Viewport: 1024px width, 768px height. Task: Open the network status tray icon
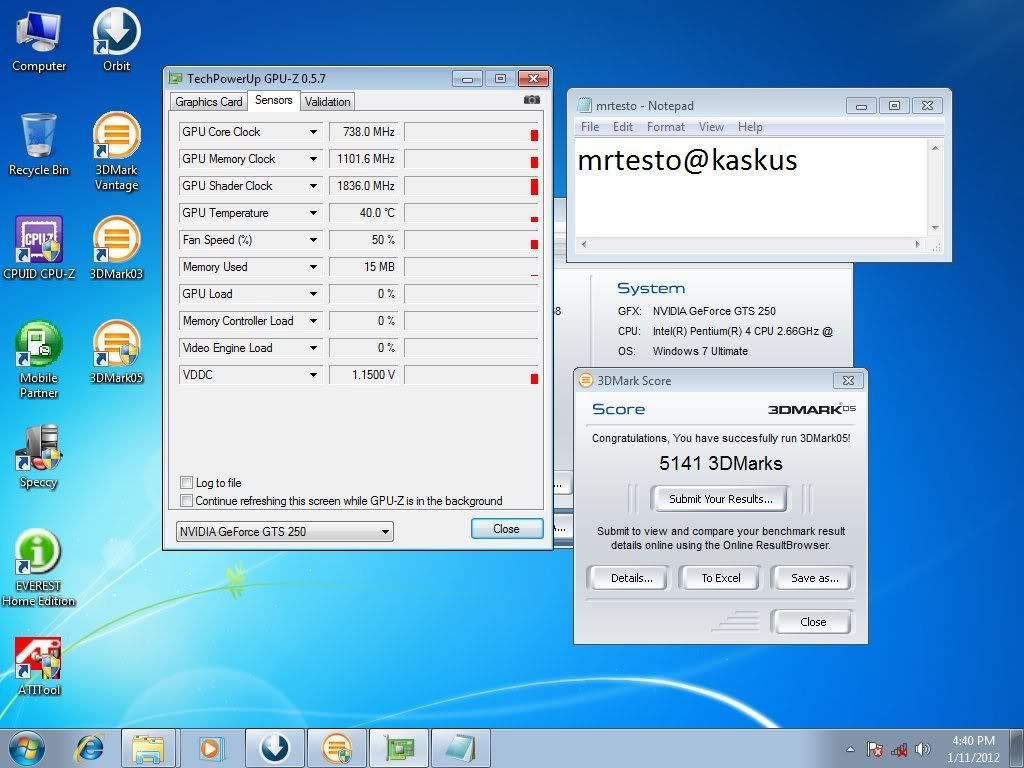point(899,749)
